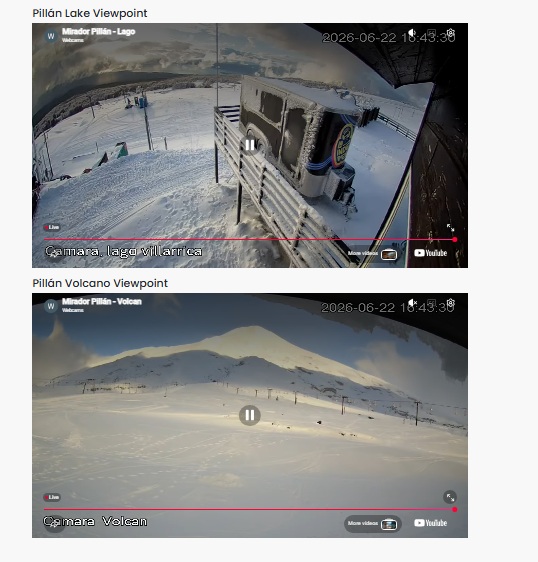538x562 pixels.
Task: Open the Mirador Pillán - Lago title link
Action: point(99,32)
